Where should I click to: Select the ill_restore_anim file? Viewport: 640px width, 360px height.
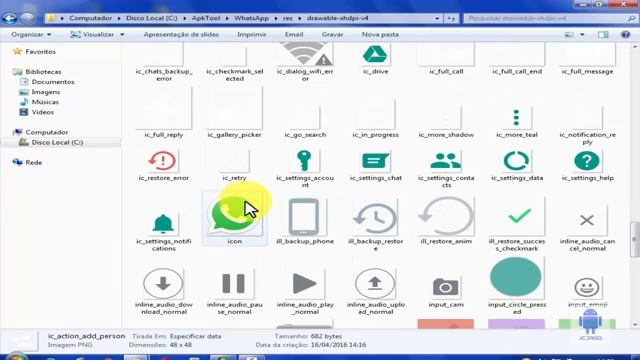click(x=446, y=216)
